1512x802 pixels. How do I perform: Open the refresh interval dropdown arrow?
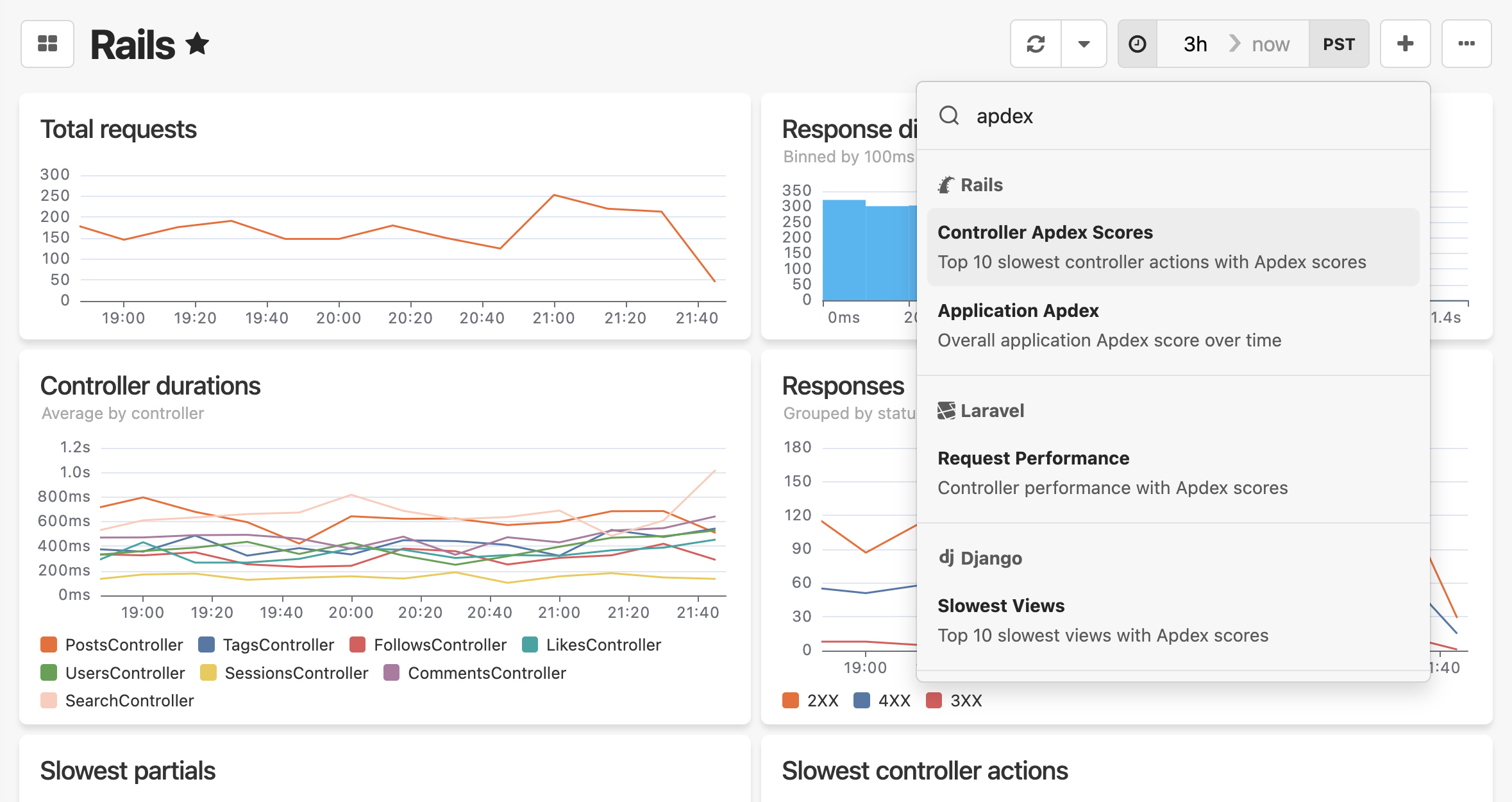tap(1084, 44)
